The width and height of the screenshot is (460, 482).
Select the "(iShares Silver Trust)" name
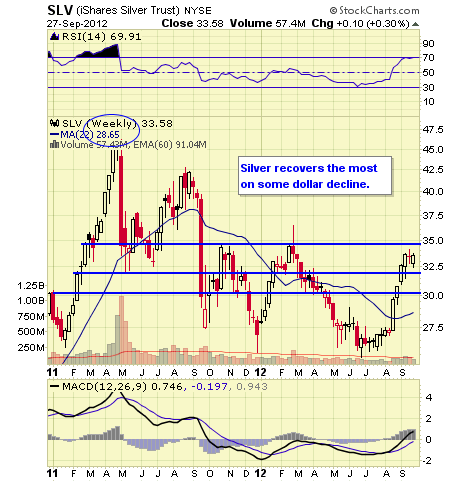(128, 11)
